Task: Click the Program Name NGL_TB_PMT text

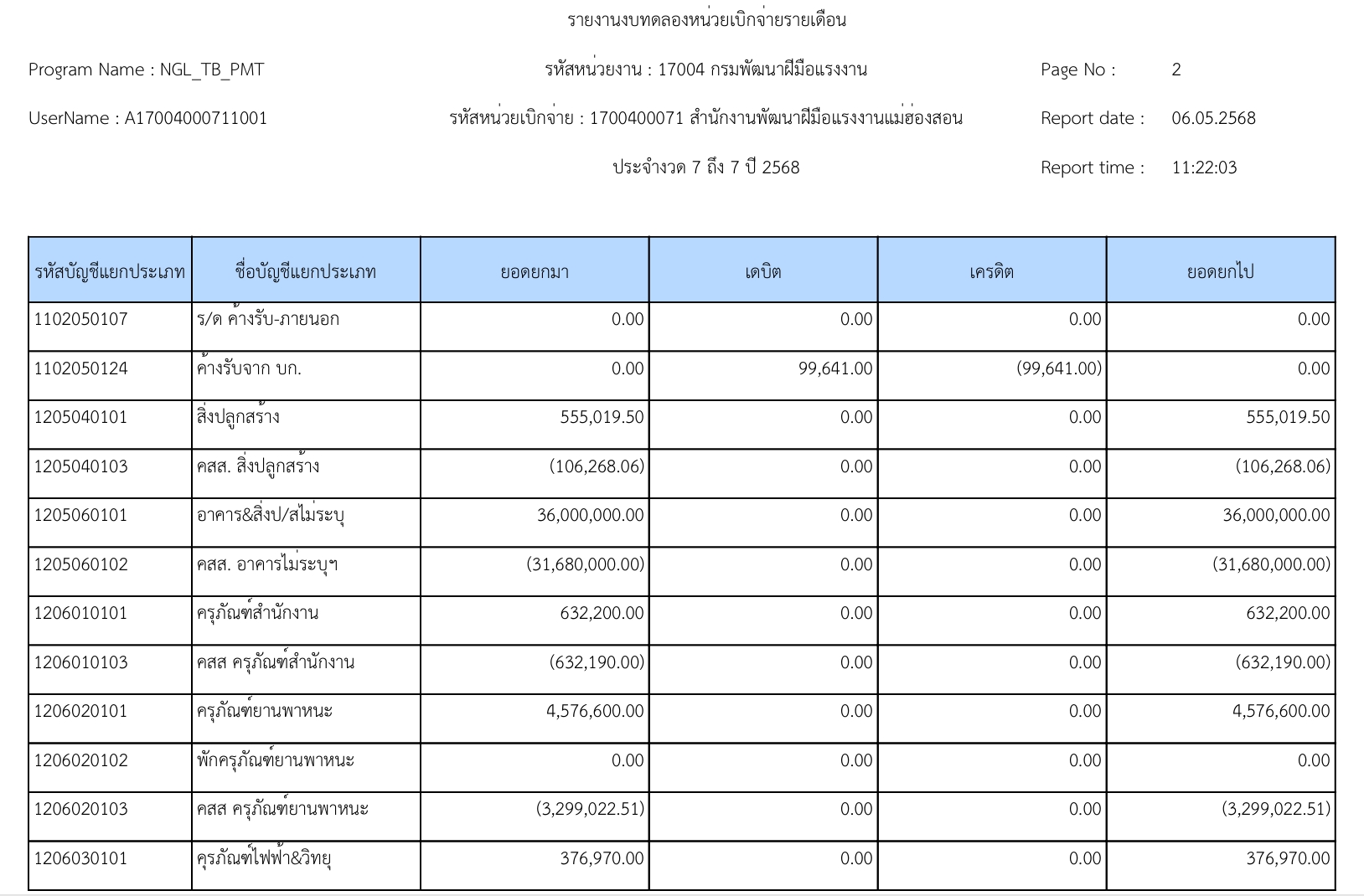Action: coord(147,70)
